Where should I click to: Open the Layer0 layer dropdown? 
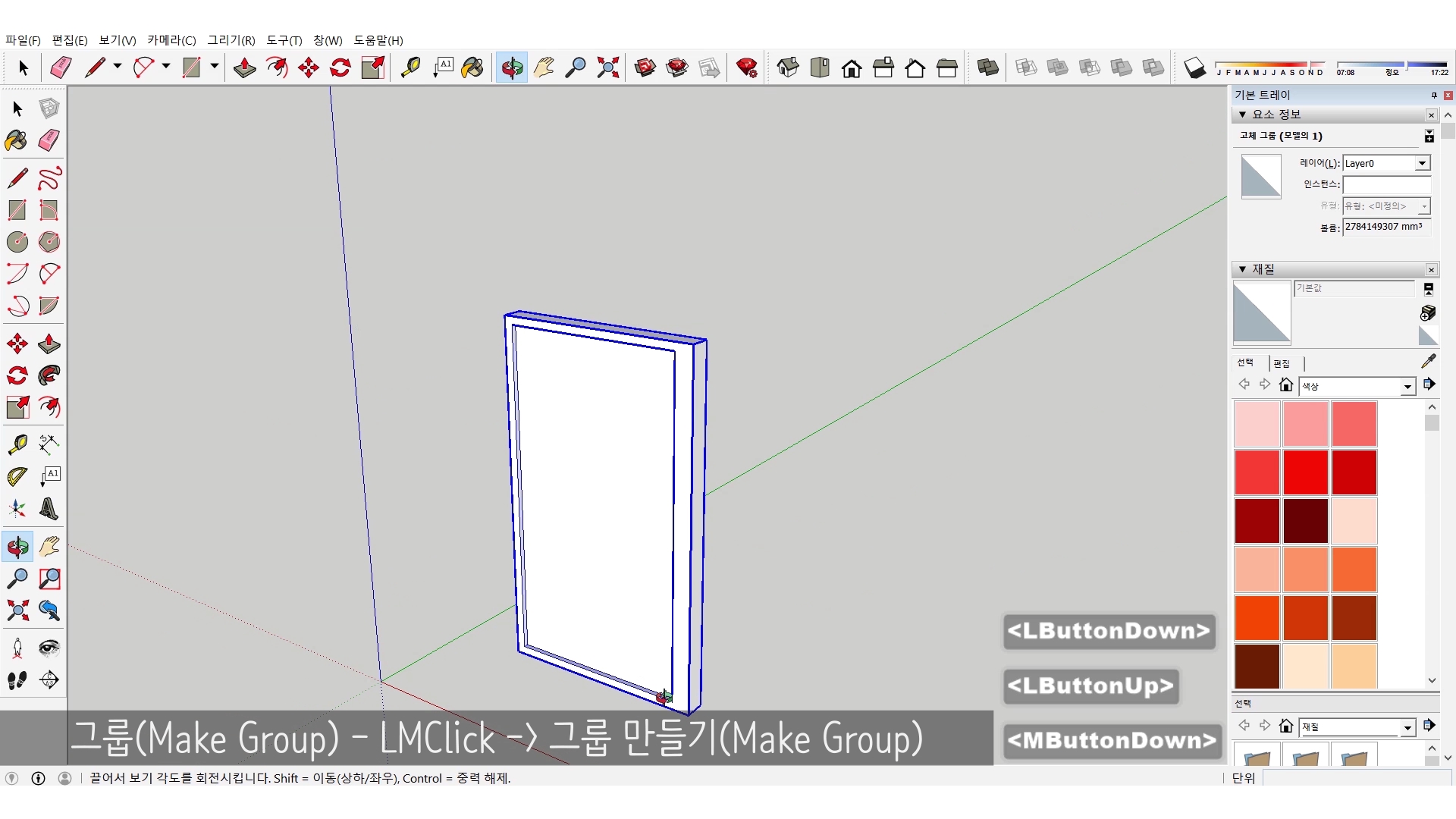click(x=1422, y=163)
